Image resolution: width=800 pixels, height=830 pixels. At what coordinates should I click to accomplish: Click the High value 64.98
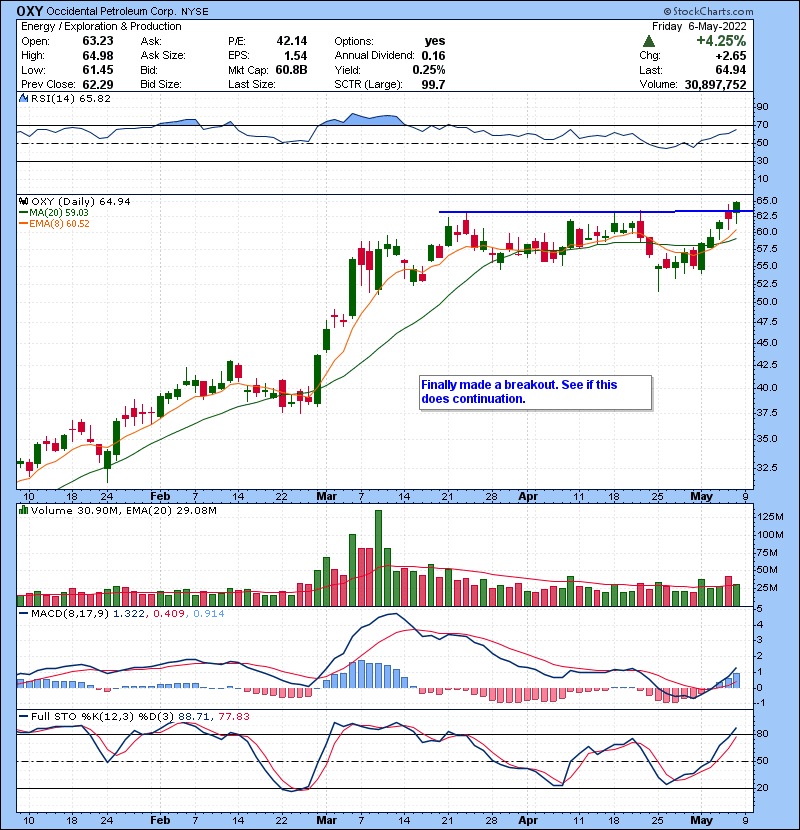pyautogui.click(x=98, y=56)
